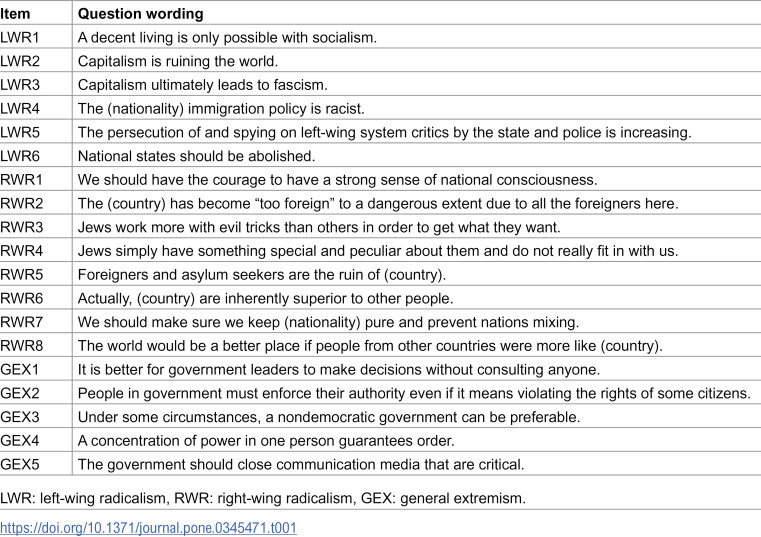Screen dimensions: 761x537
Task: Select the LWR3 item label
Action: click(x=20, y=85)
